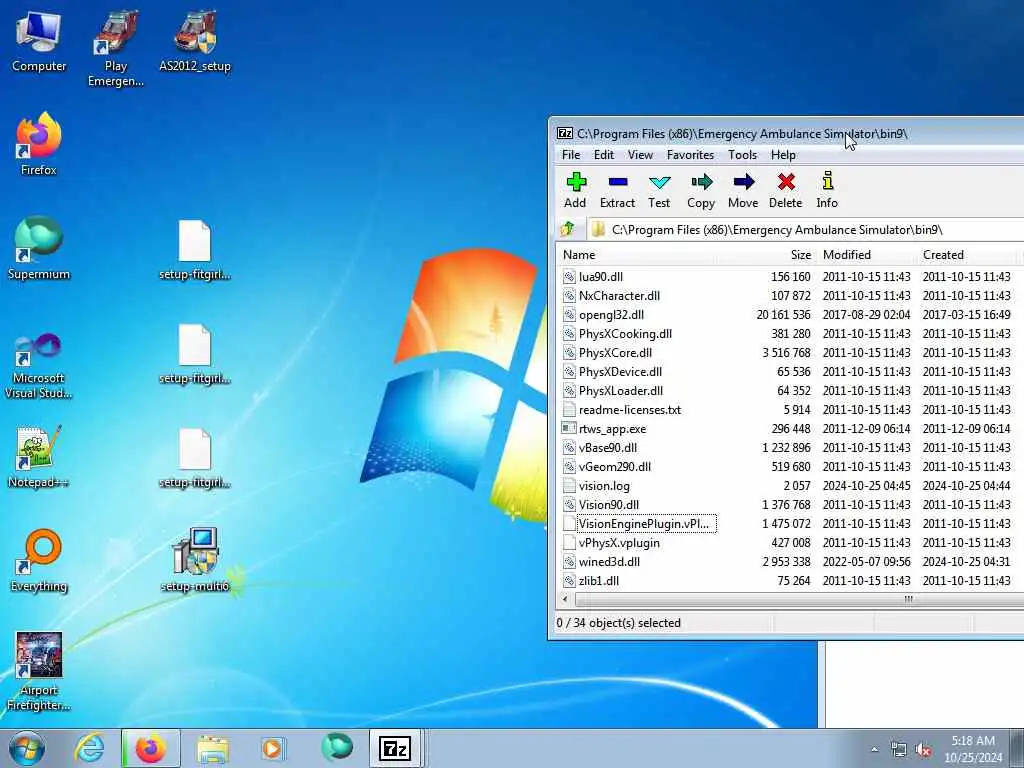Click the Add toolbar icon in 7-Zip
Image resolution: width=1024 pixels, height=768 pixels.
pyautogui.click(x=575, y=190)
